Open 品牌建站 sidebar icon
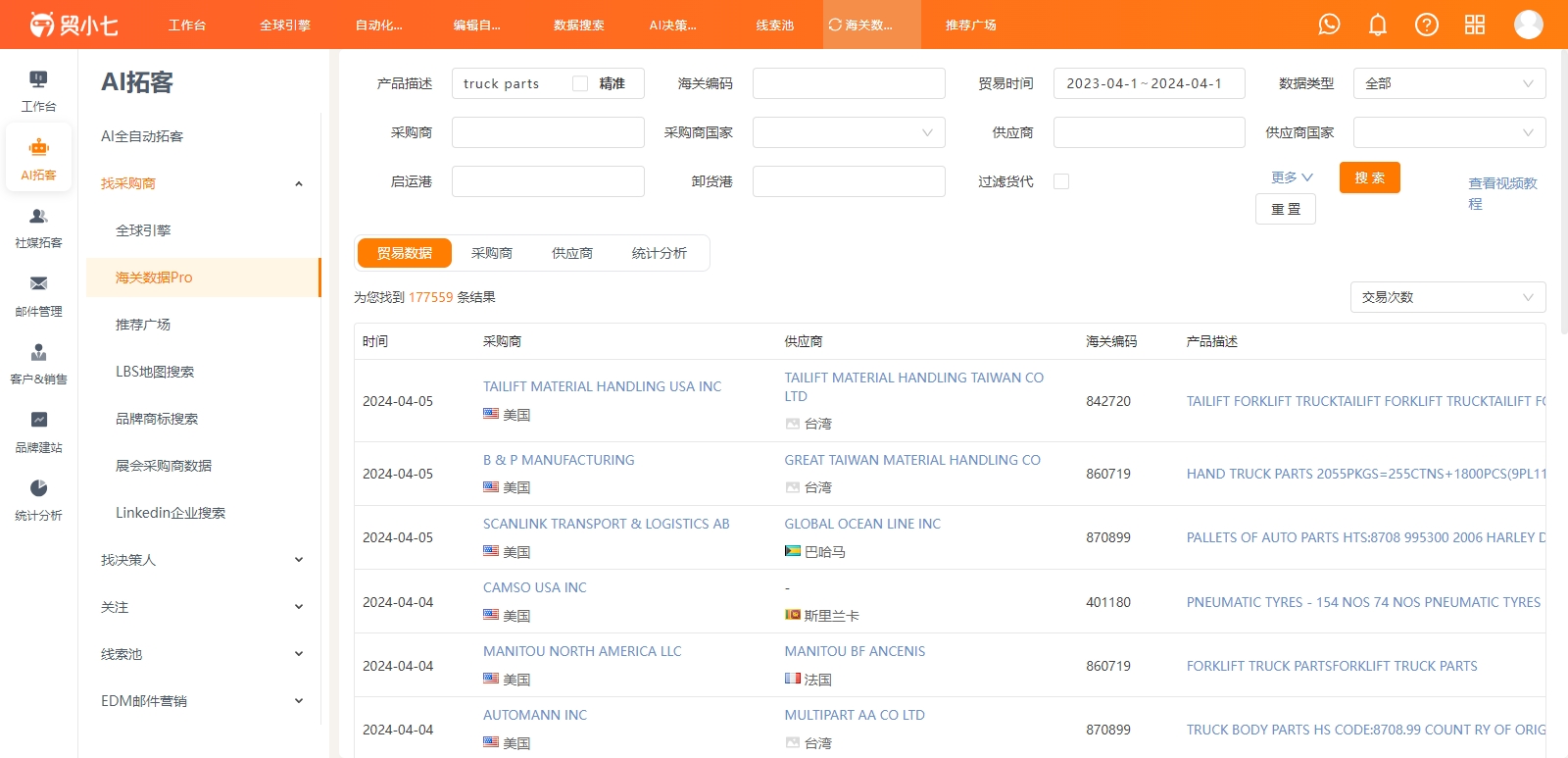This screenshot has height=758, width=1568. coord(38,432)
